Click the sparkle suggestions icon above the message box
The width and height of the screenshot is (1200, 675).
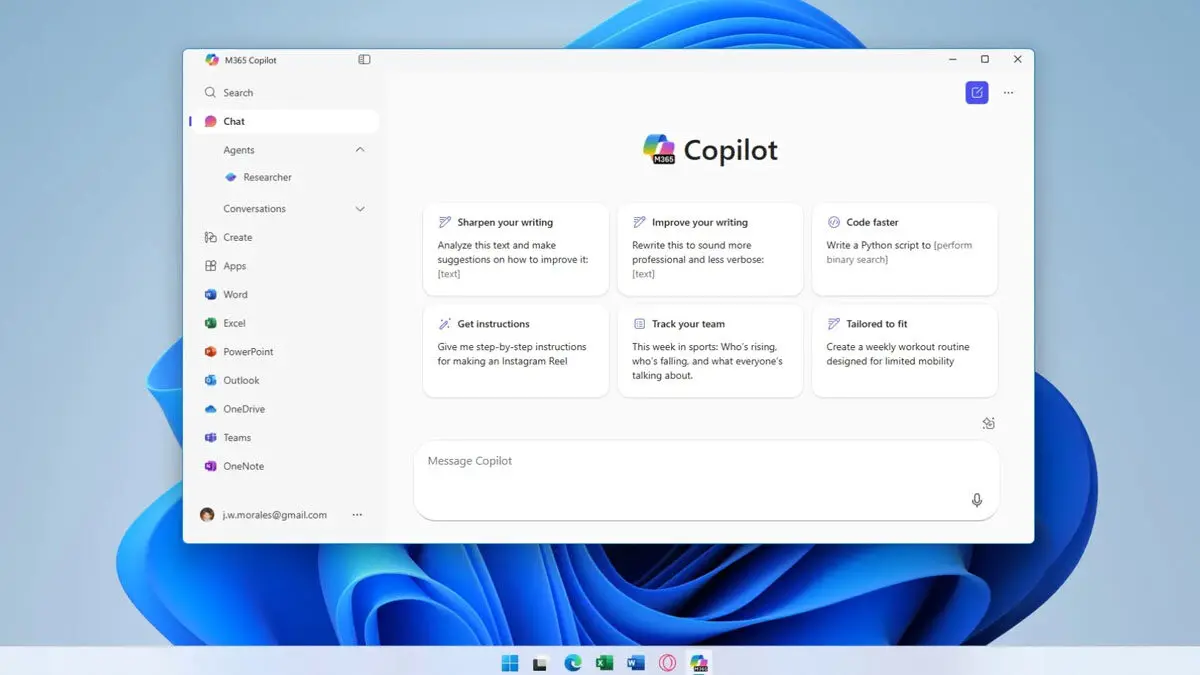coord(988,423)
